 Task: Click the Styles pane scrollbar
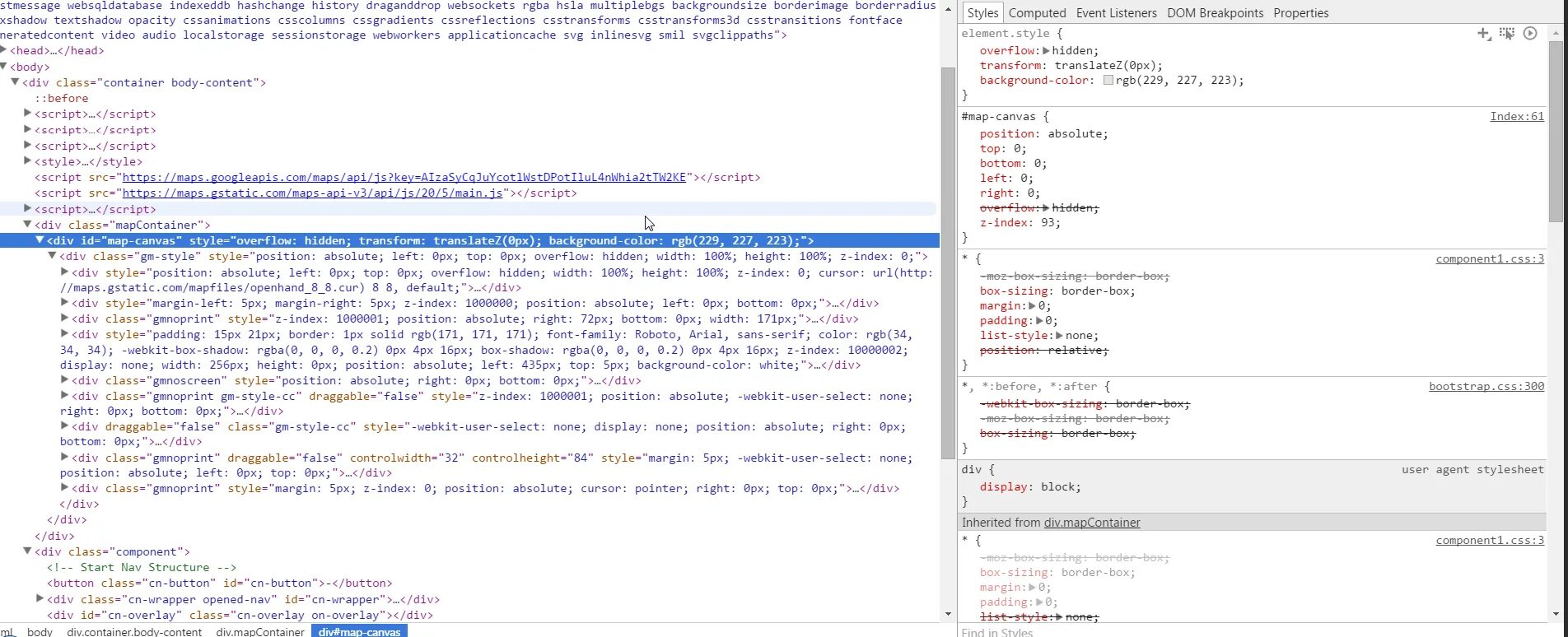click(x=1556, y=132)
